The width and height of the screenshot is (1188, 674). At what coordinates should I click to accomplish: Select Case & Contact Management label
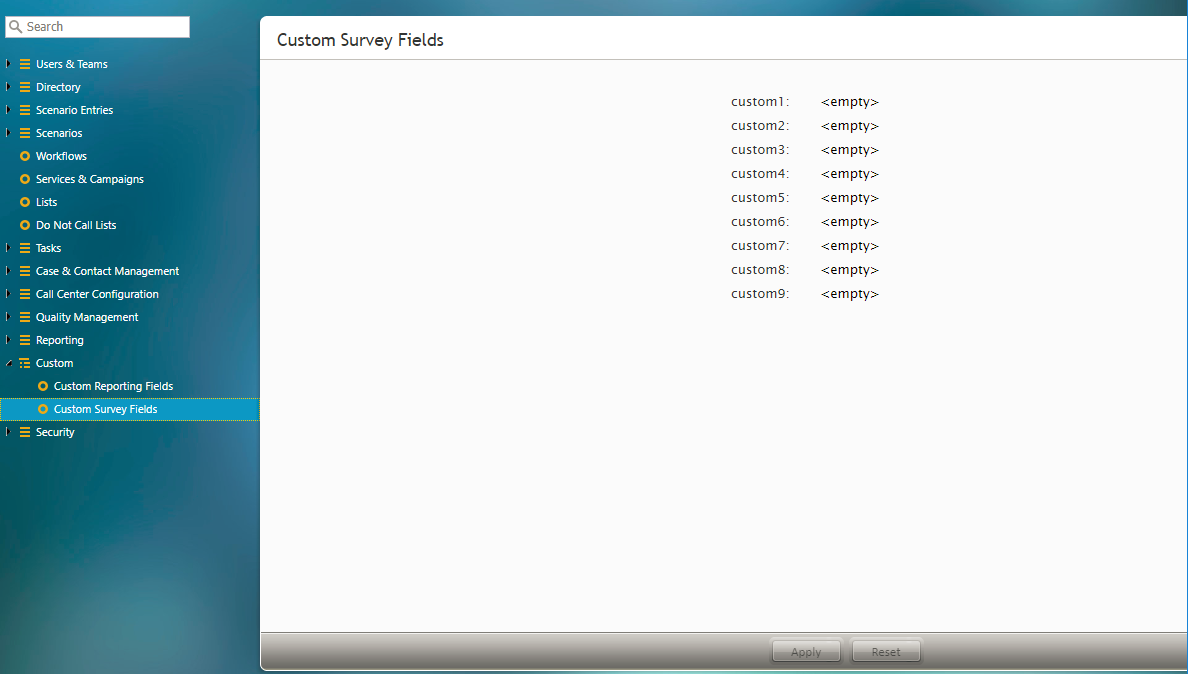pyautogui.click(x=108, y=271)
